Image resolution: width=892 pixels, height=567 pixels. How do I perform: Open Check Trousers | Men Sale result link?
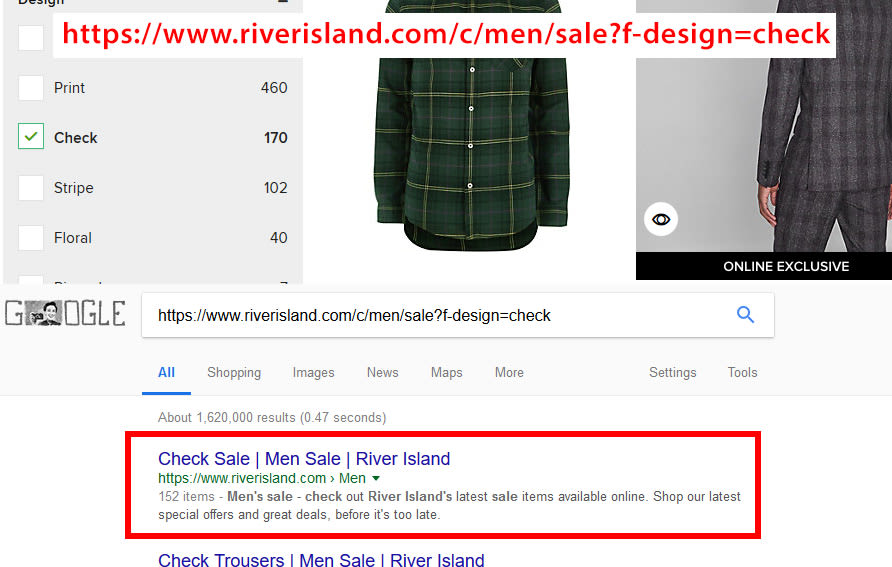pos(321,560)
